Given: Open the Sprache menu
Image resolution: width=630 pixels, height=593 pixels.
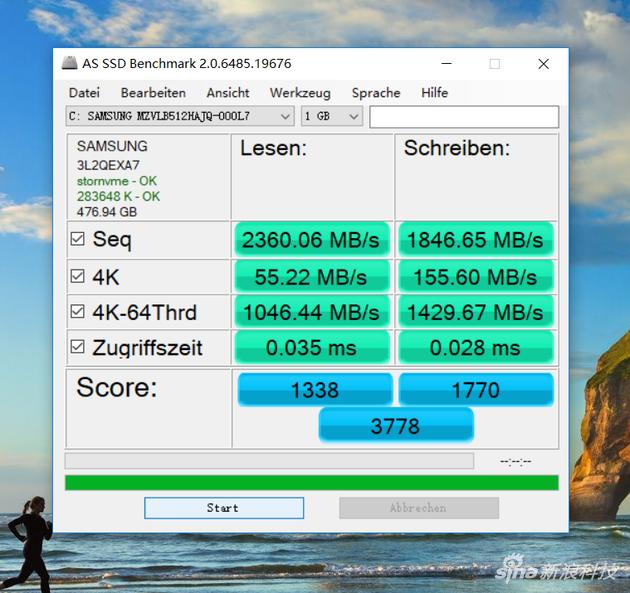Looking at the screenshot, I should tap(376, 93).
